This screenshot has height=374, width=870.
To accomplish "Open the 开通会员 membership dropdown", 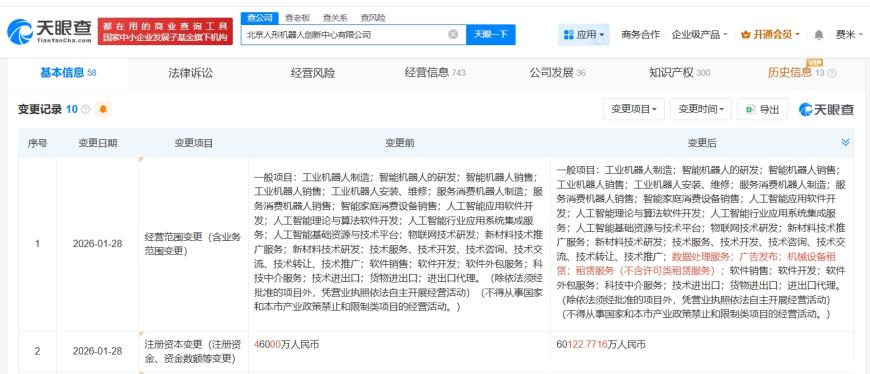I will pos(770,34).
